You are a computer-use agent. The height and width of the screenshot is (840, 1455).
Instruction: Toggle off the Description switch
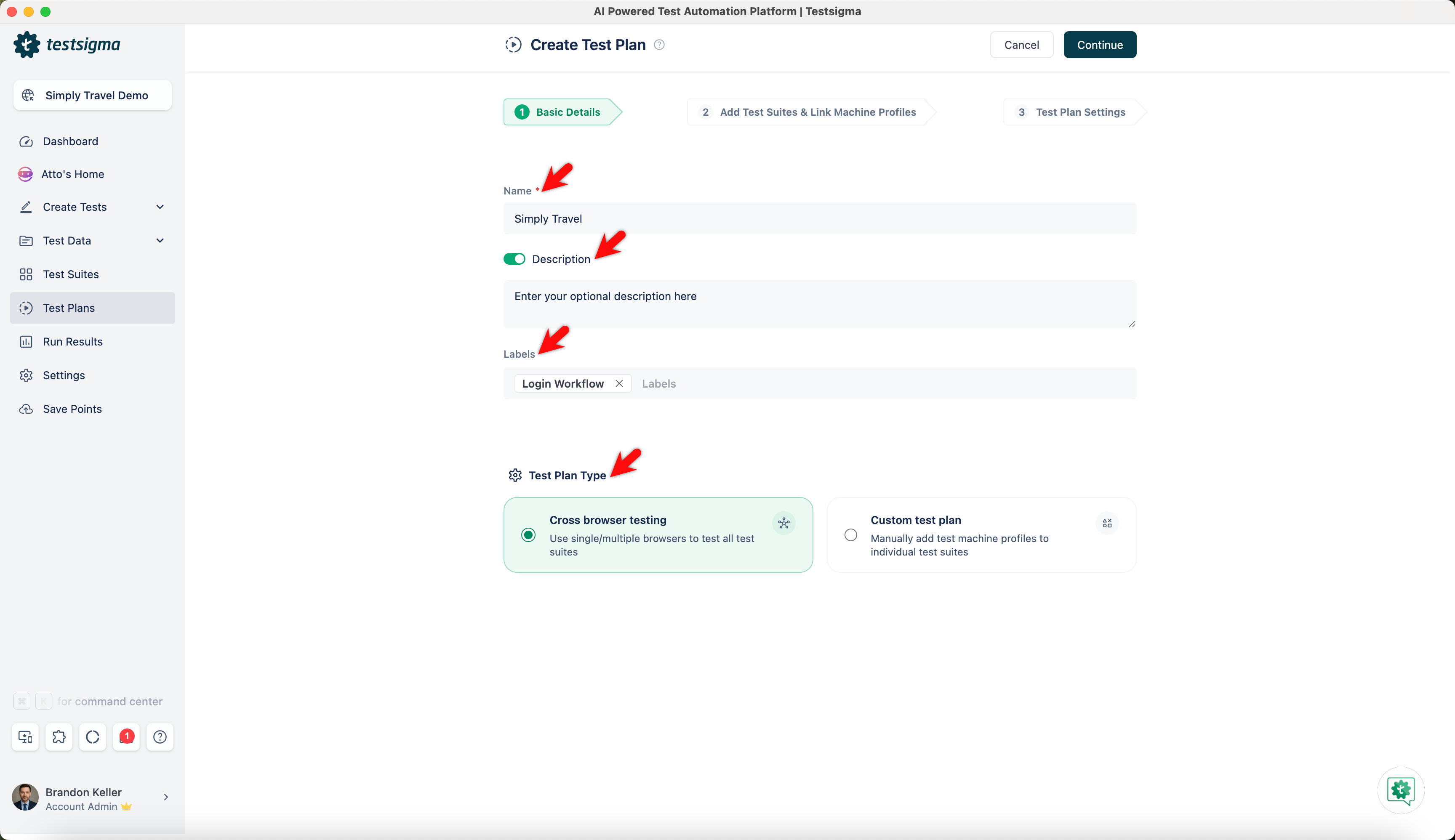click(514, 259)
